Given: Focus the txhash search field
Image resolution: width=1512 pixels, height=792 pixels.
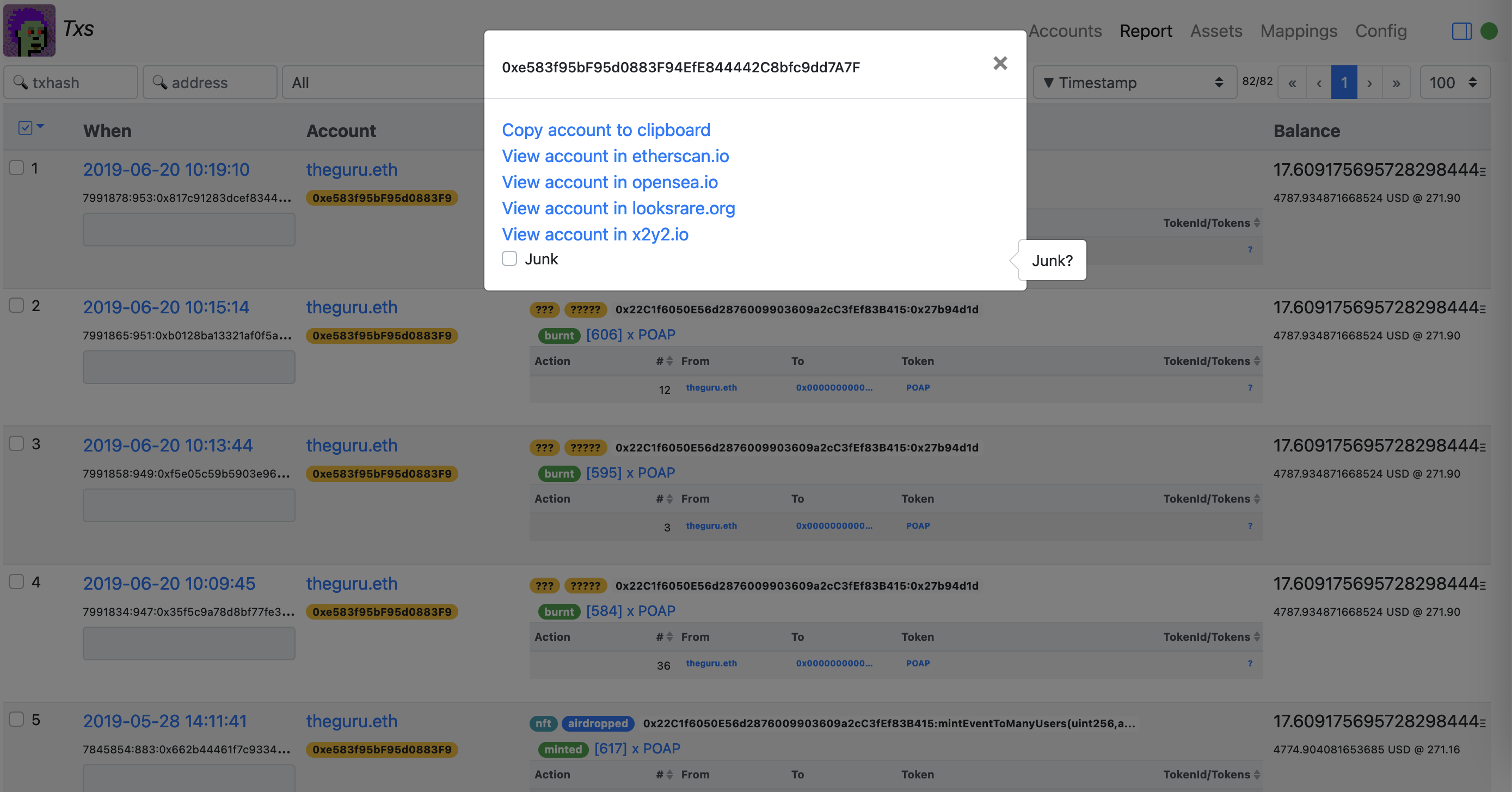Looking at the screenshot, I should (x=71, y=83).
